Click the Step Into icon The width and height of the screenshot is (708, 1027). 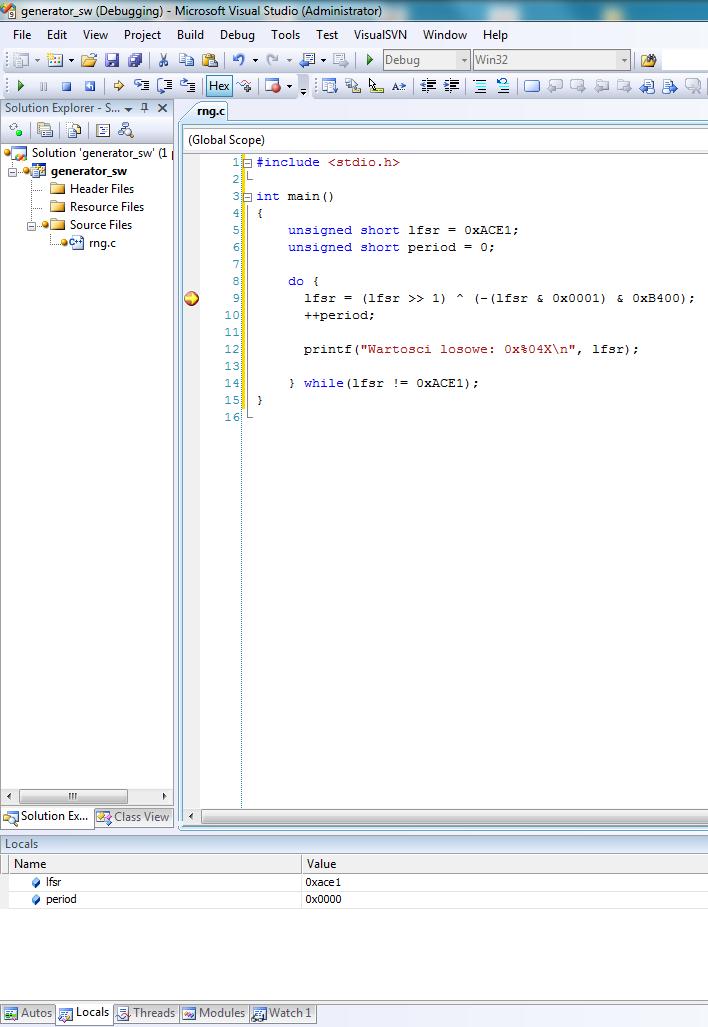(x=141, y=86)
